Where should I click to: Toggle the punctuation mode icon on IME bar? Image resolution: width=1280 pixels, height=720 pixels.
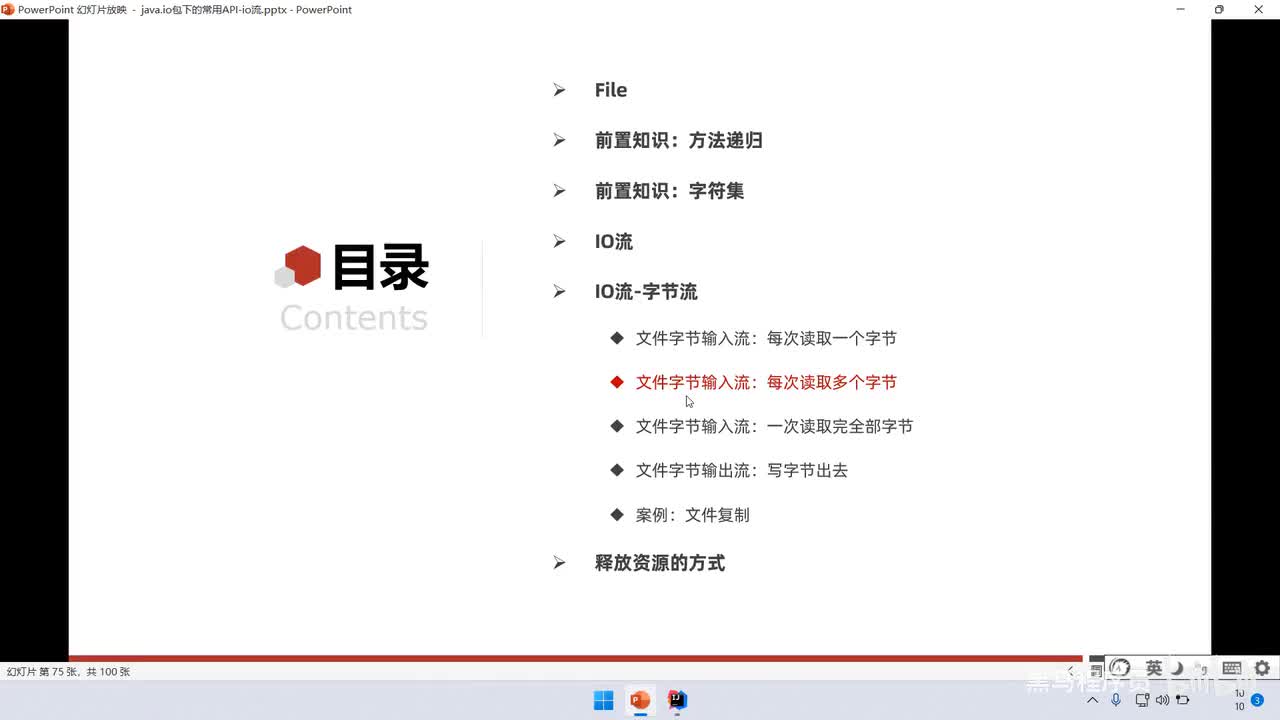(x=1202, y=668)
